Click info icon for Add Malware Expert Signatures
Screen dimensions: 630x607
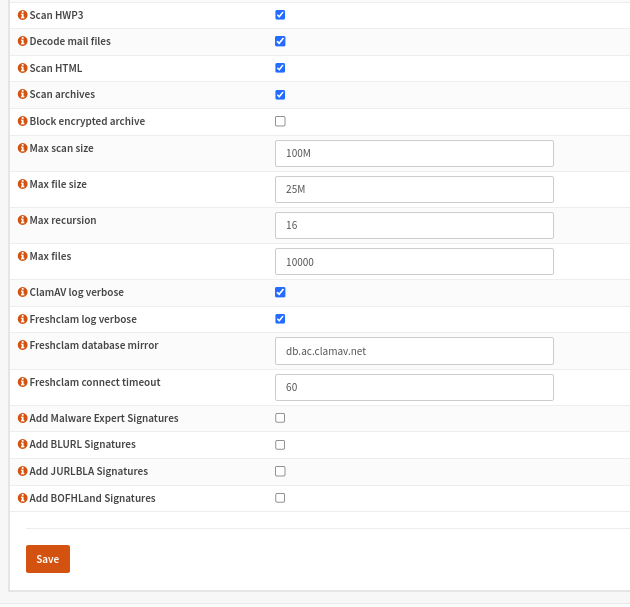pos(22,418)
